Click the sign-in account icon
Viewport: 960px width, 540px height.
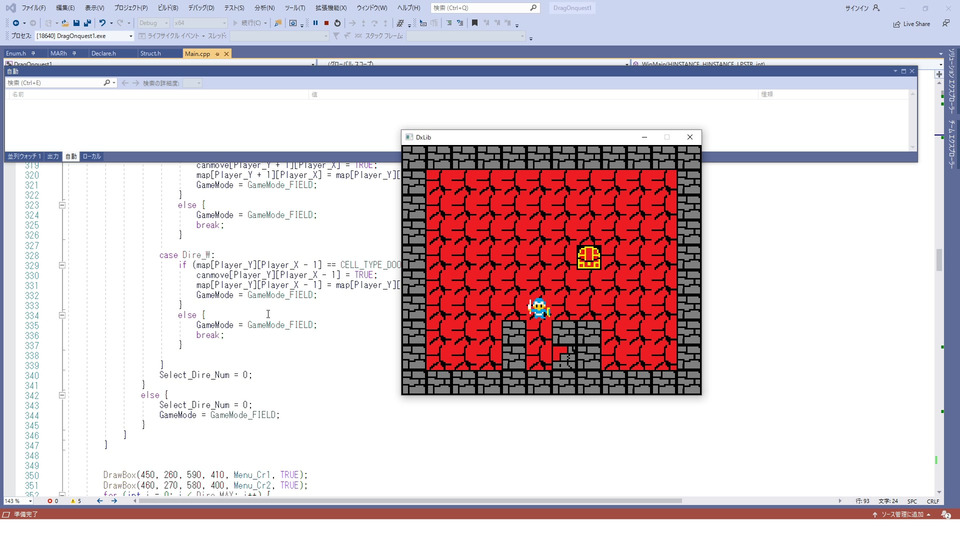pos(876,8)
